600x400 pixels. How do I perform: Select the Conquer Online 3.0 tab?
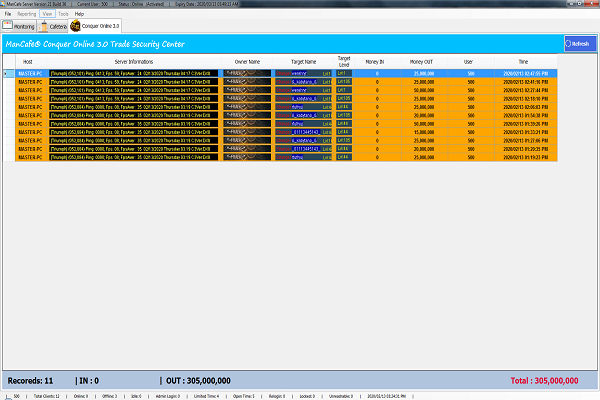pyautogui.click(x=95, y=26)
